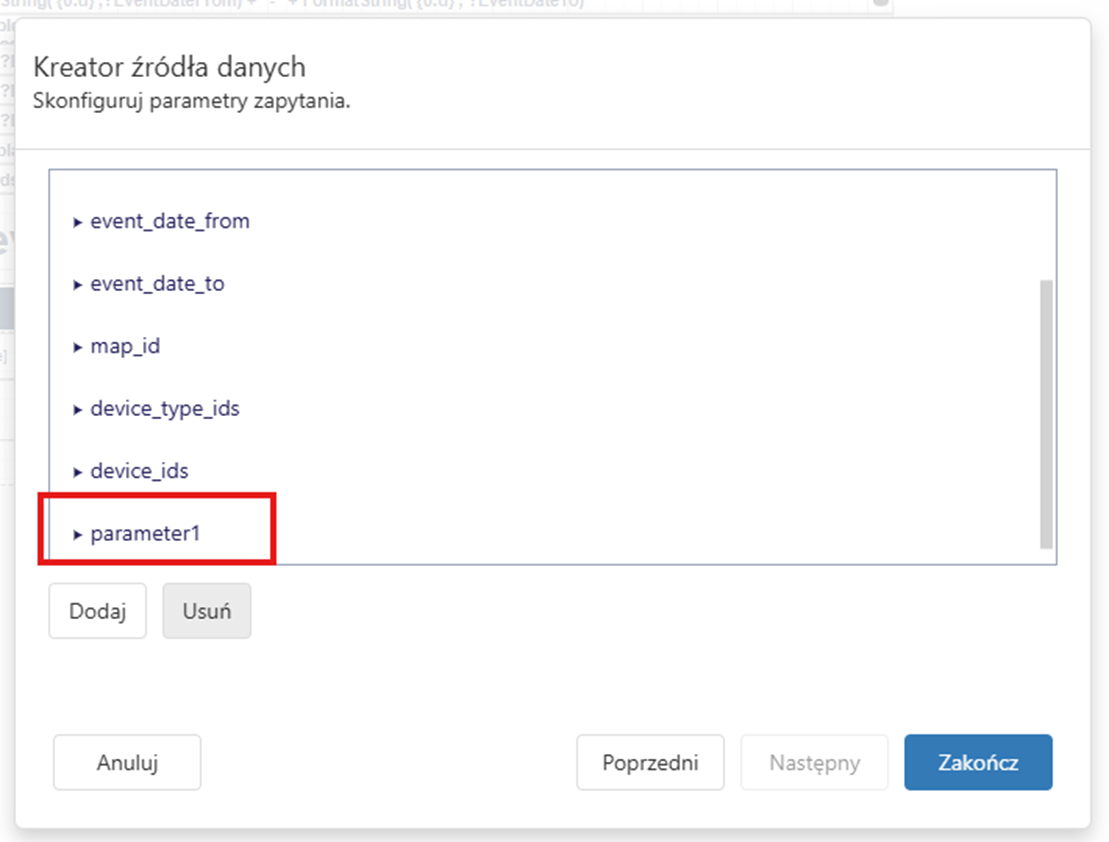Go back using the Poprzedni button

tap(650, 763)
